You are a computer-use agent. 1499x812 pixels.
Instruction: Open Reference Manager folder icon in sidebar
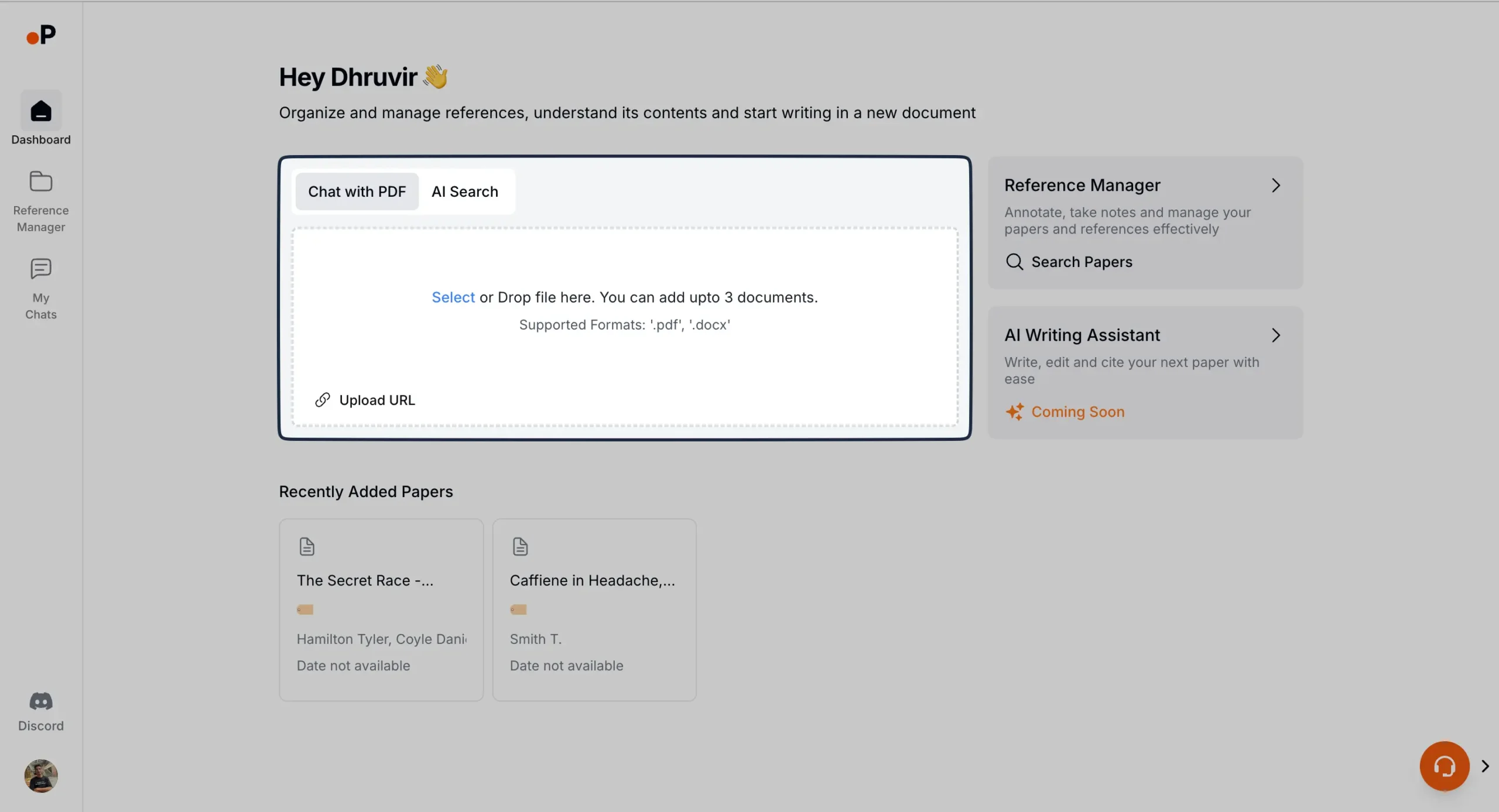pos(41,181)
